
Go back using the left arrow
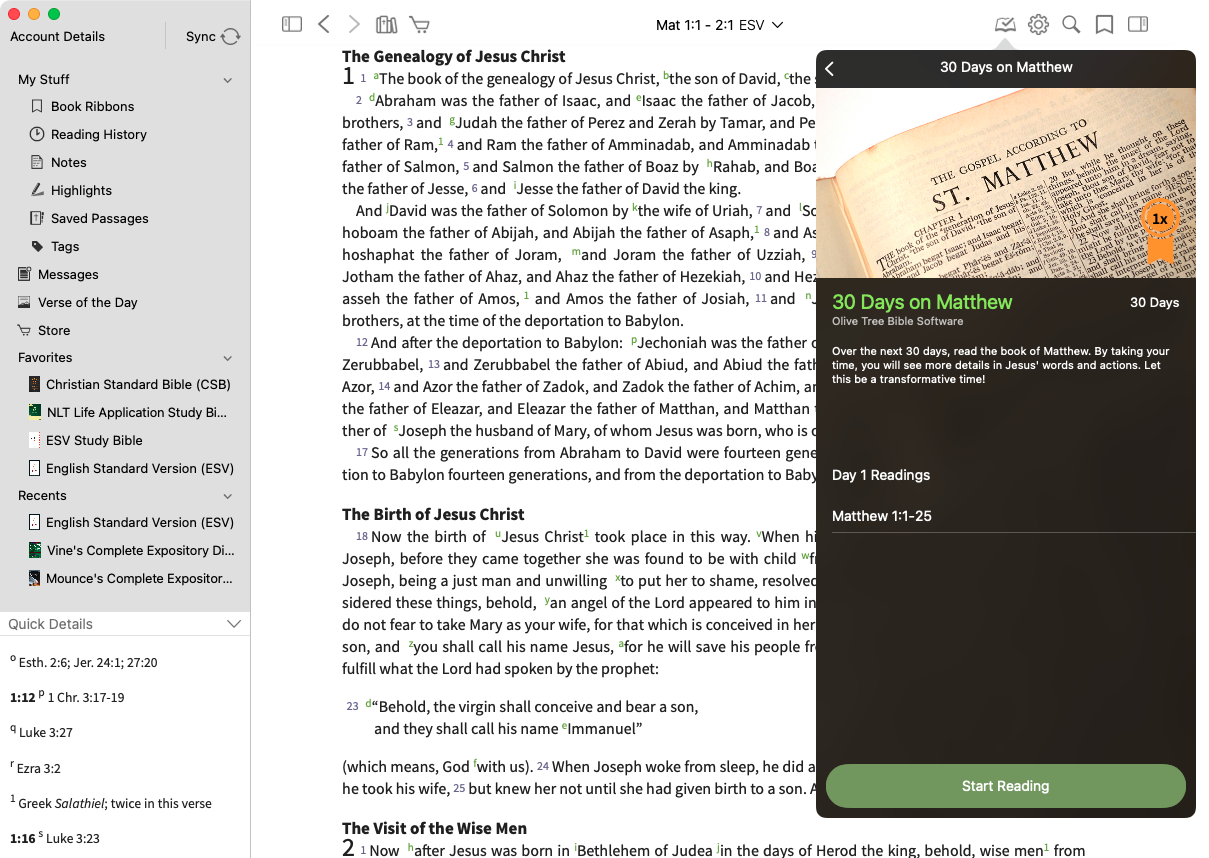[323, 24]
